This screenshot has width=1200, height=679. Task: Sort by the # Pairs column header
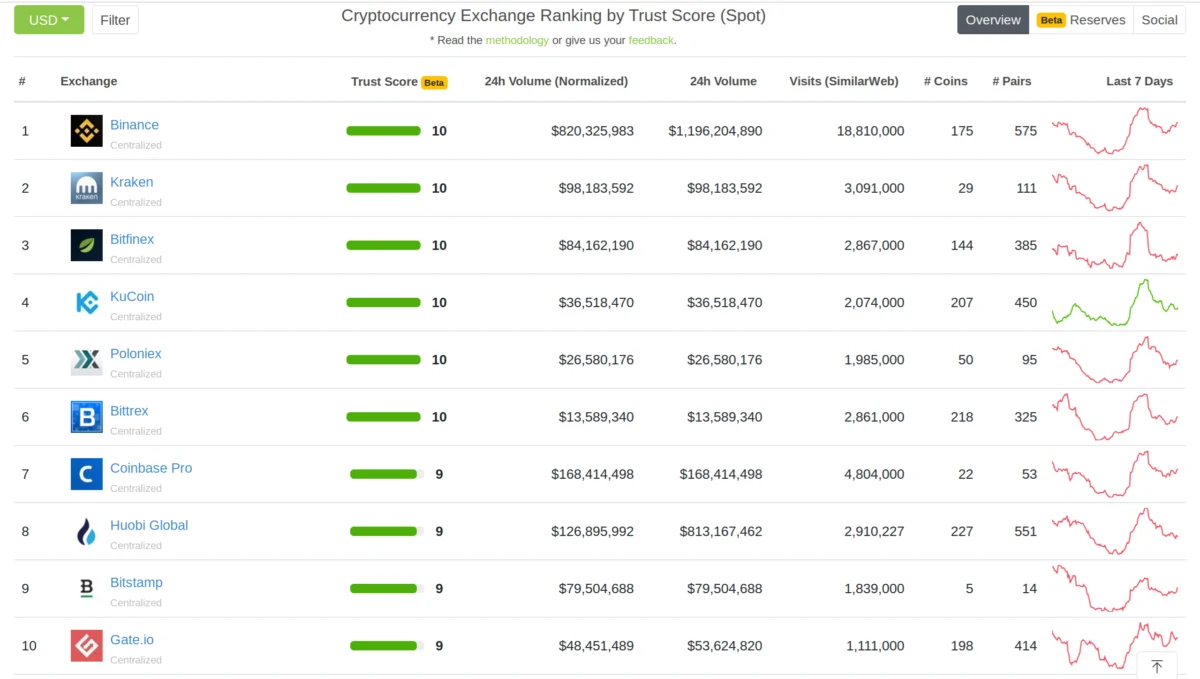coord(1012,81)
